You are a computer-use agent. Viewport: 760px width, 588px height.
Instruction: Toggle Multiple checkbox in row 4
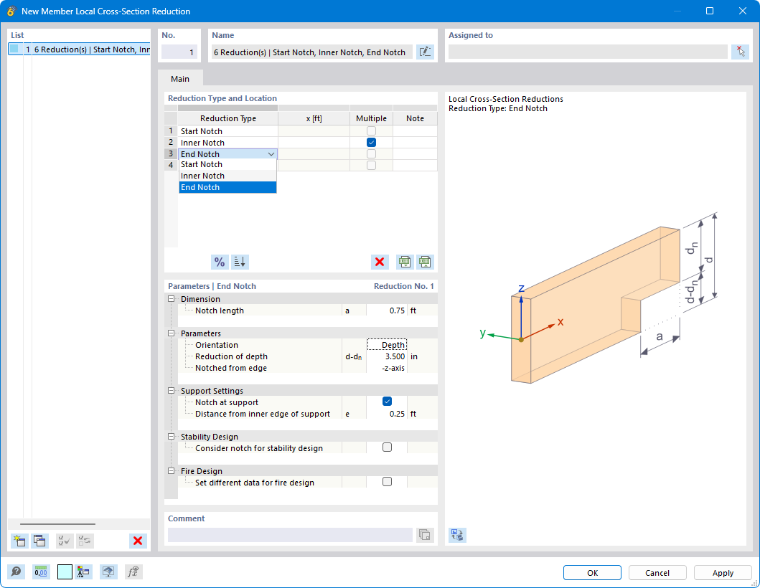point(371,165)
